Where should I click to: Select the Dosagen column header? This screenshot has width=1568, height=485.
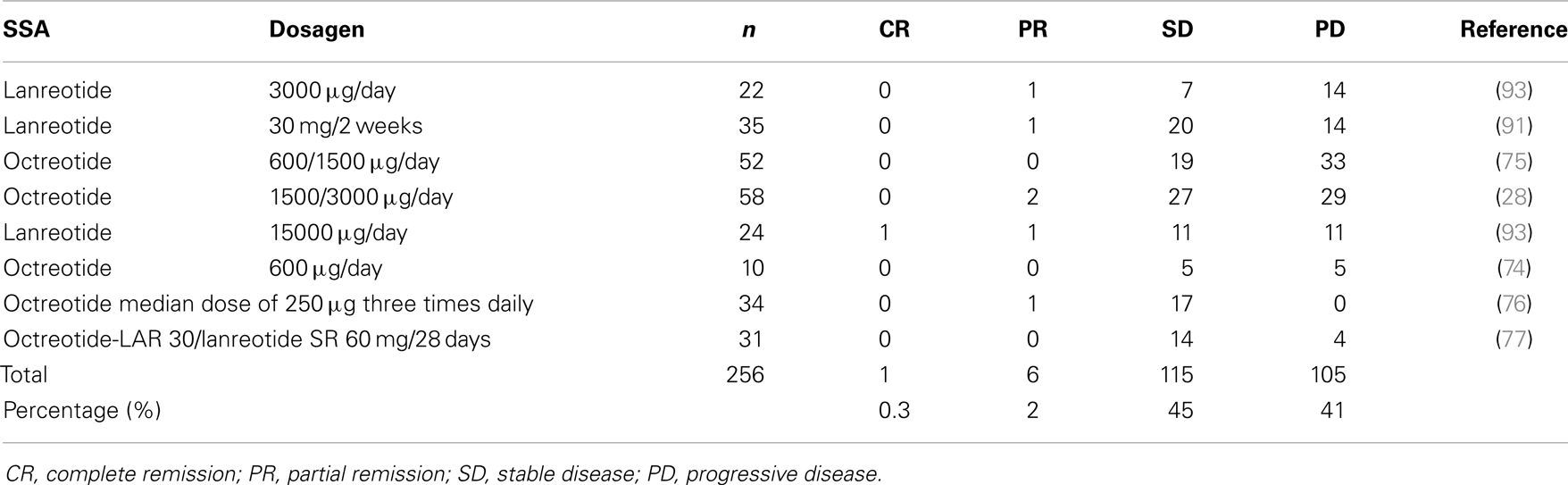pyautogui.click(x=316, y=29)
